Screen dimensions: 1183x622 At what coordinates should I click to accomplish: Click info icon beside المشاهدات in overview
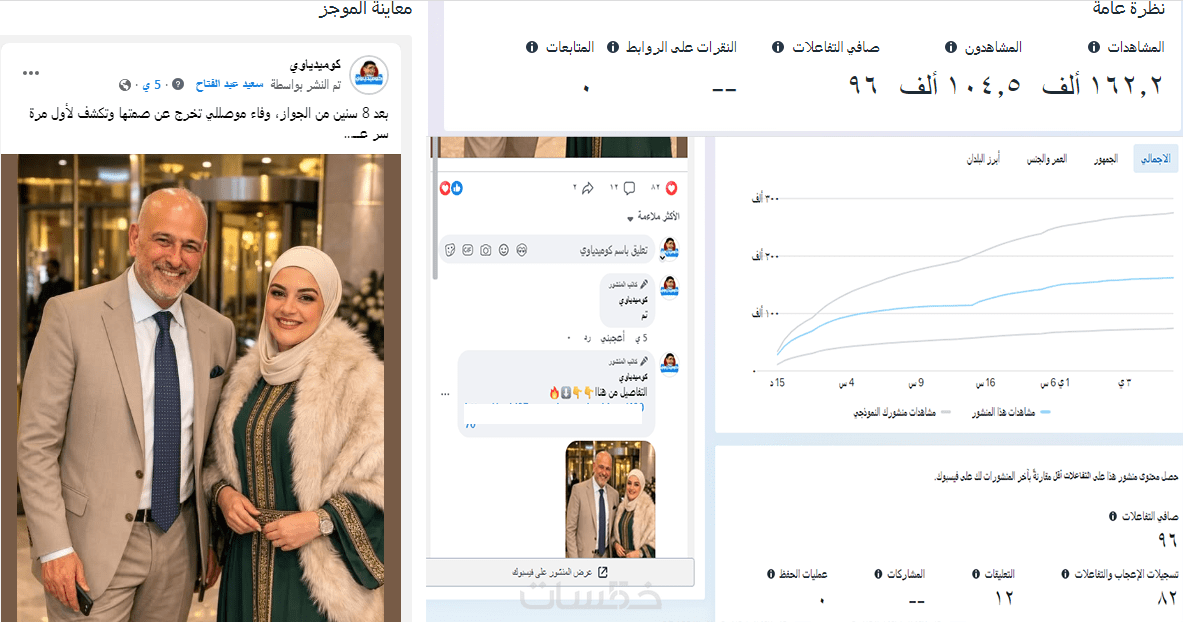[x=1093, y=47]
